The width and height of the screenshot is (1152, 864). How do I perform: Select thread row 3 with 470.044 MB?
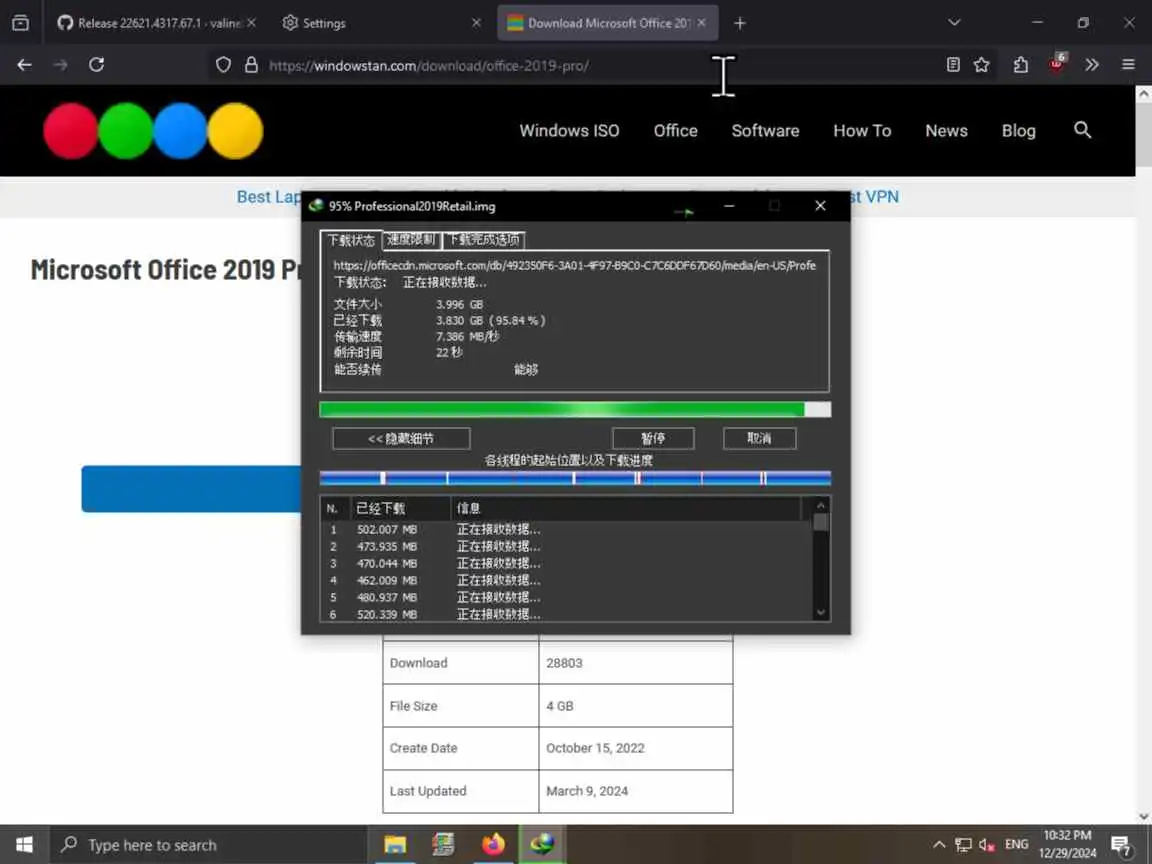pyautogui.click(x=566, y=564)
